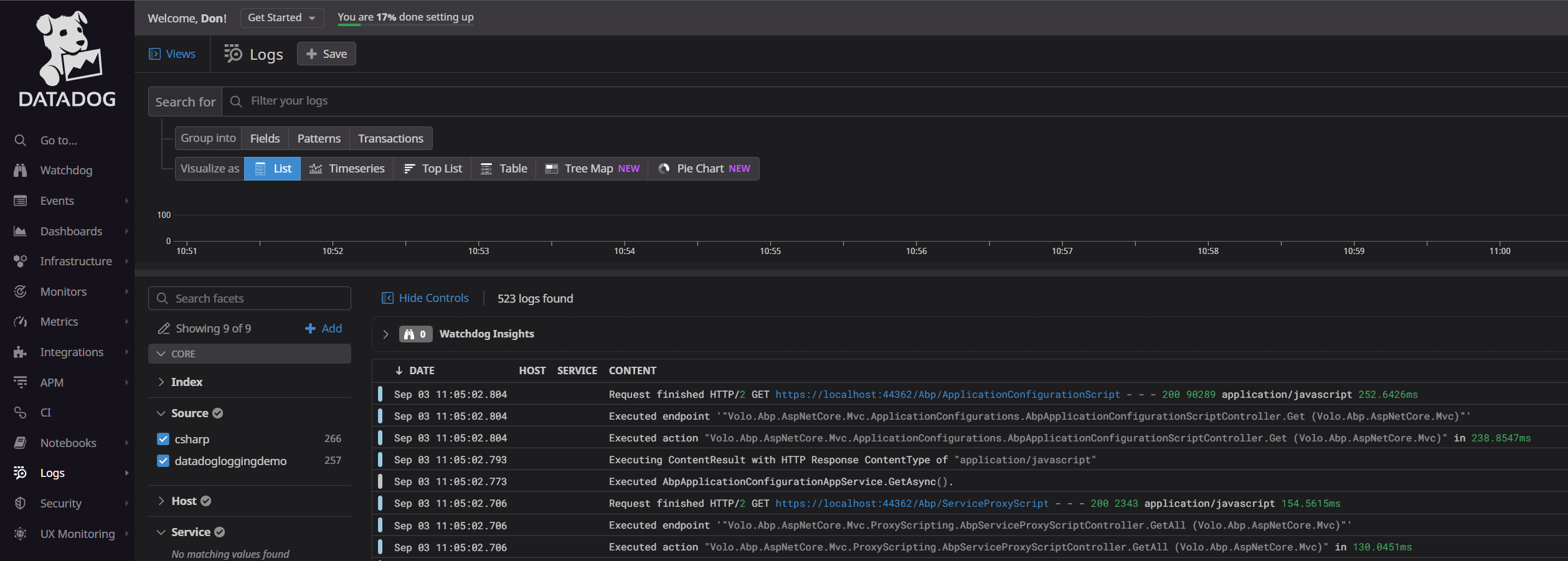
Task: Click the CI link icon
Action: pos(21,413)
